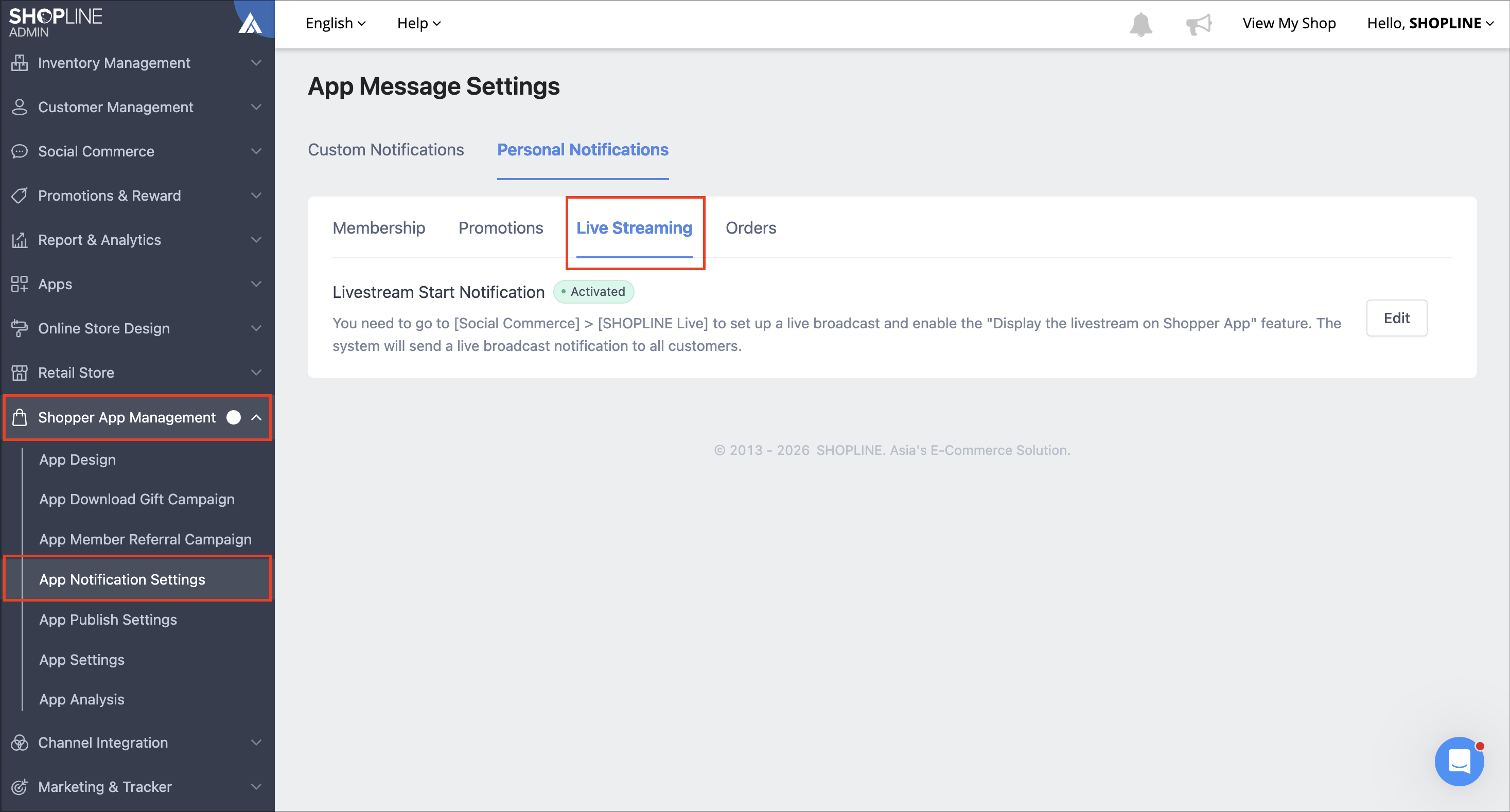Open App Analysis in sidebar

(x=81, y=700)
